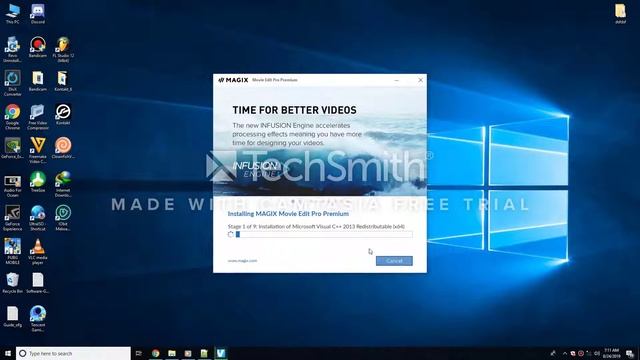Screen dimensions: 640x360
Task: Launch UltraISO shortcut on desktop
Action: (38, 218)
